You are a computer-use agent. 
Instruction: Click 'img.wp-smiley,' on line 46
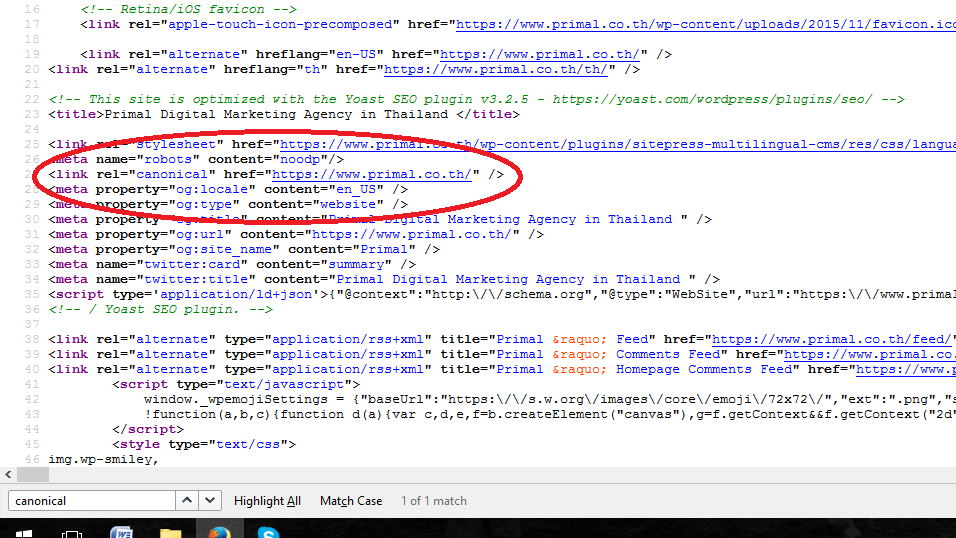pos(103,459)
